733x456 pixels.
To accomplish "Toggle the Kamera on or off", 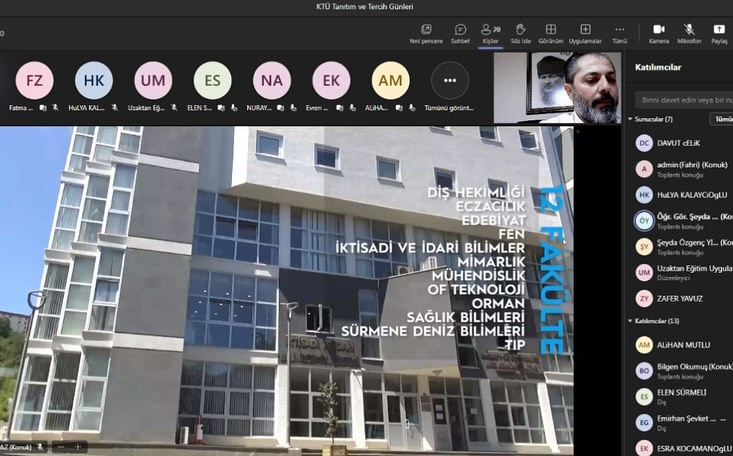I will [658, 33].
